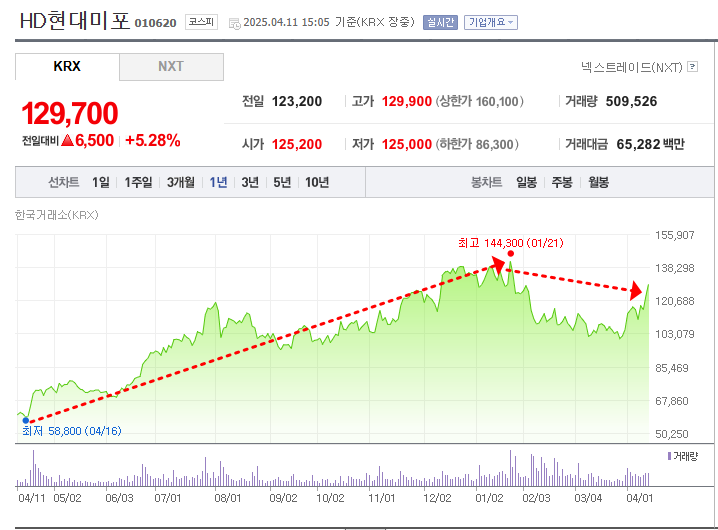Open the 넥스트레이드(NXT) link
The height and width of the screenshot is (530, 718).
(631, 67)
